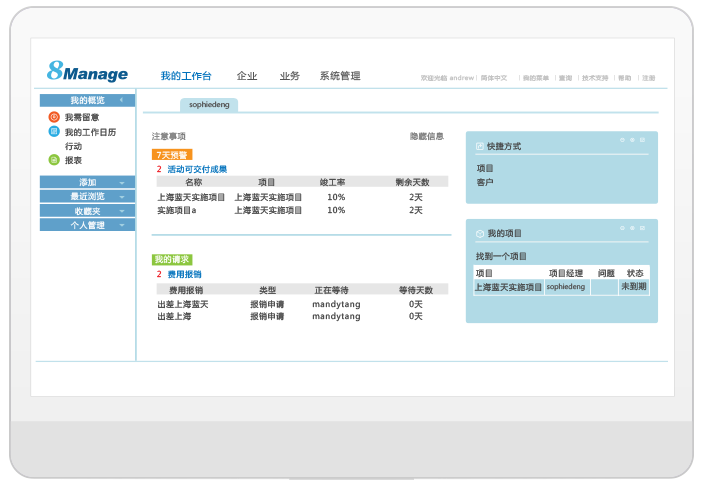The image size is (702, 480).
Task: Click 隐藏信息 to hide information
Action: (x=426, y=136)
